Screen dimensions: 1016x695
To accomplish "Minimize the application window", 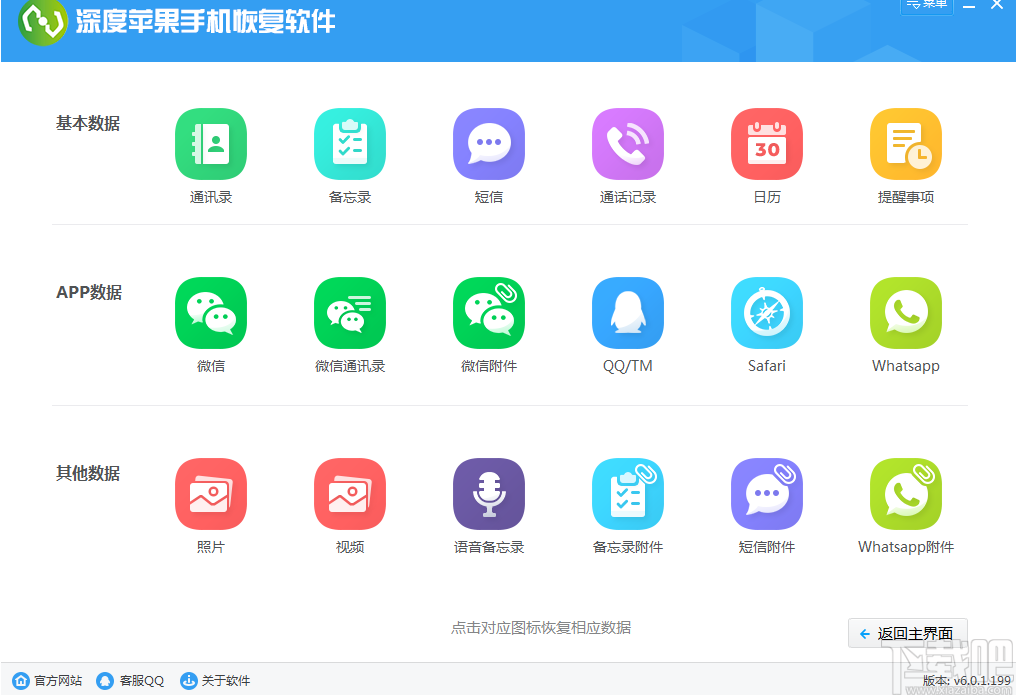I will 969,5.
